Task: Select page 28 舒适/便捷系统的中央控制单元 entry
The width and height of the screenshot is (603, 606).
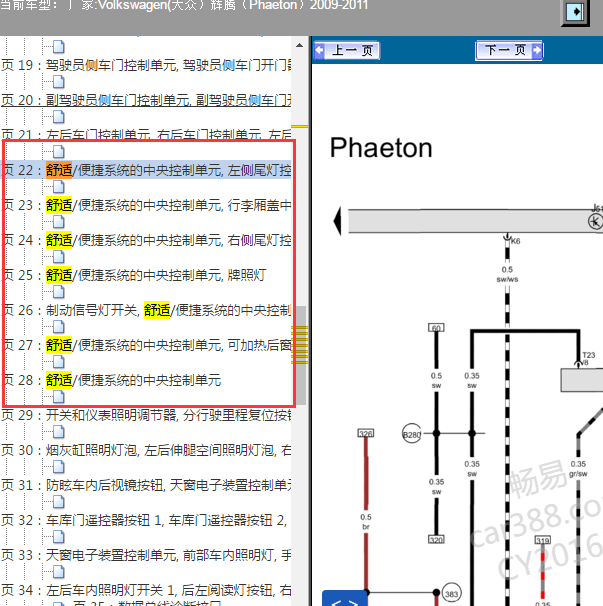Action: point(111,380)
